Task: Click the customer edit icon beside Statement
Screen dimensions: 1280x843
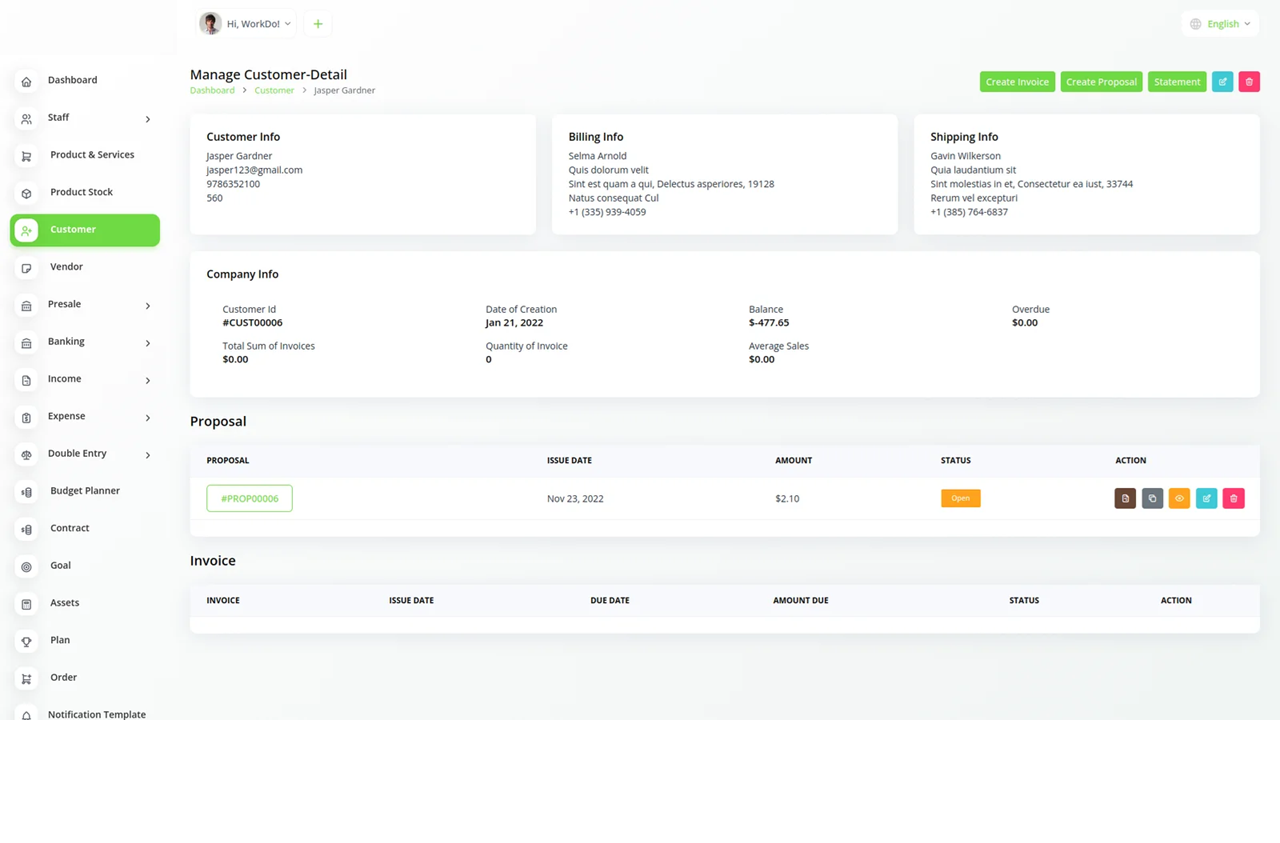Action: click(x=1222, y=82)
